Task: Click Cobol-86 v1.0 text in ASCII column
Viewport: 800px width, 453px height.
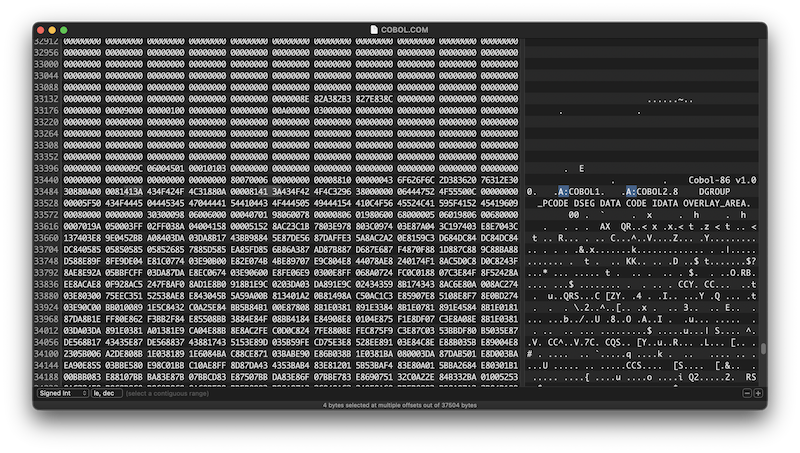Action: 721,180
